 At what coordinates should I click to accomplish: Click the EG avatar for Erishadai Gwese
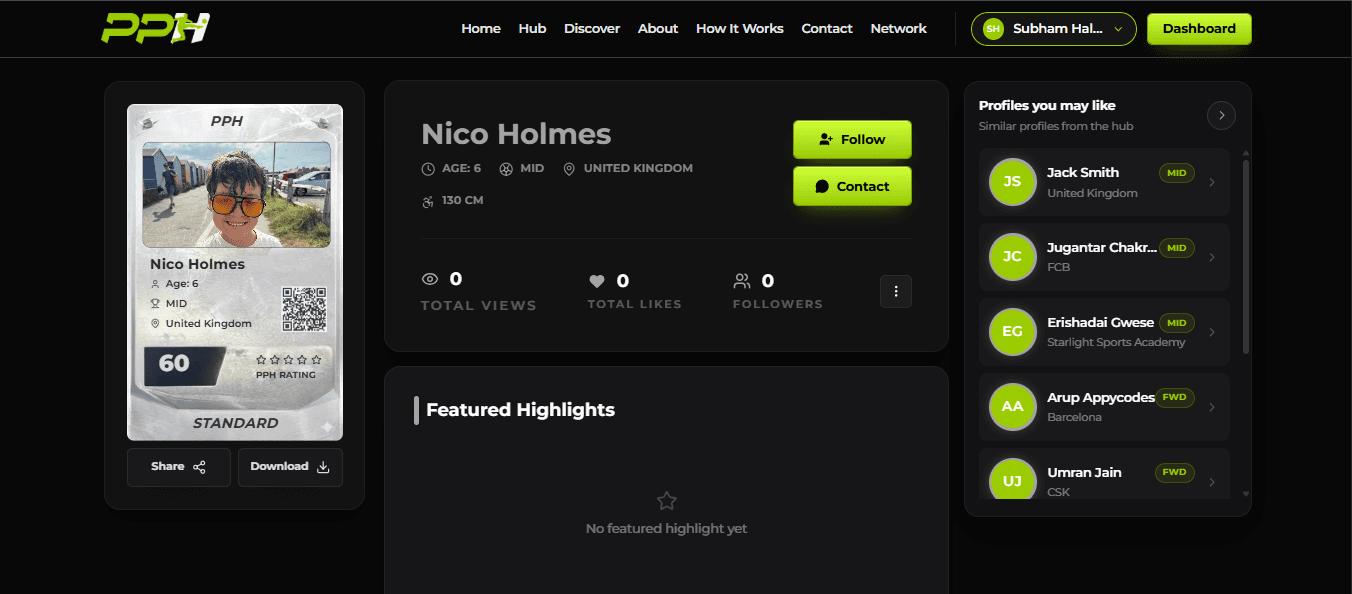1012,332
